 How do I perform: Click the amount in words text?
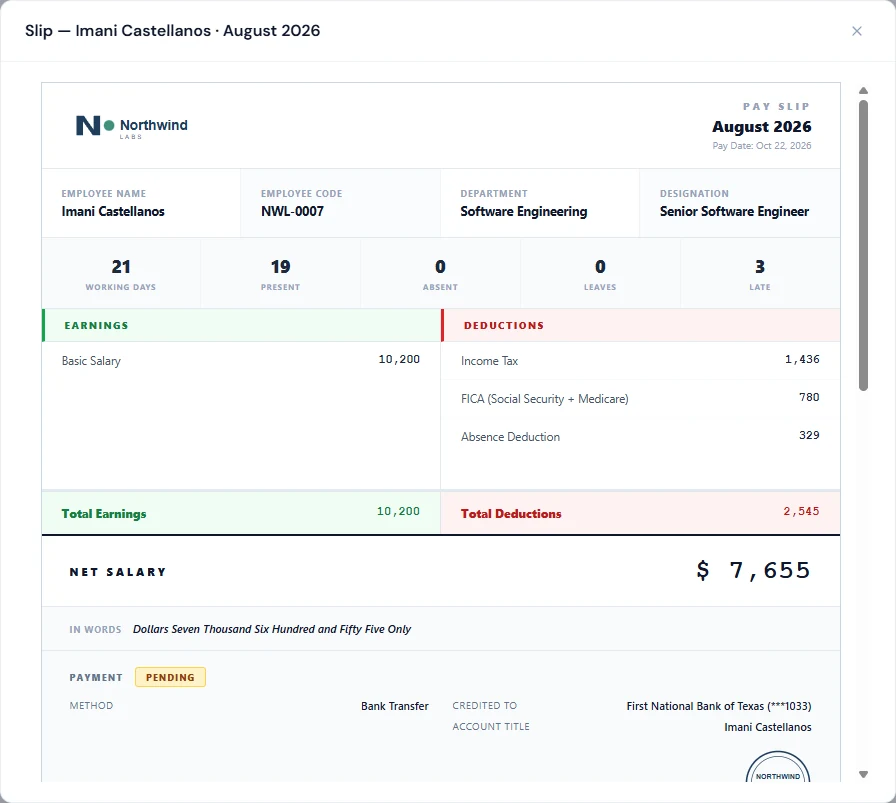[272, 629]
